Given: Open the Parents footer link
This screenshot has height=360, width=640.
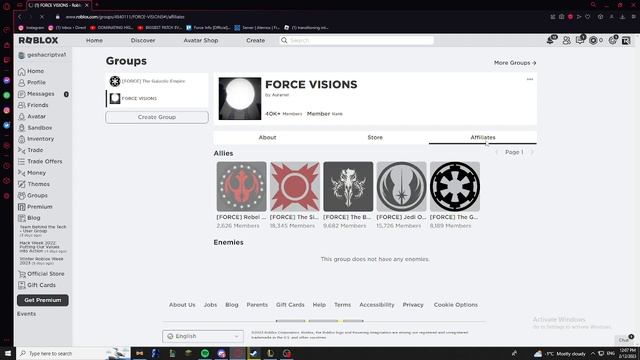Looking at the screenshot, I should pyautogui.click(x=257, y=305).
